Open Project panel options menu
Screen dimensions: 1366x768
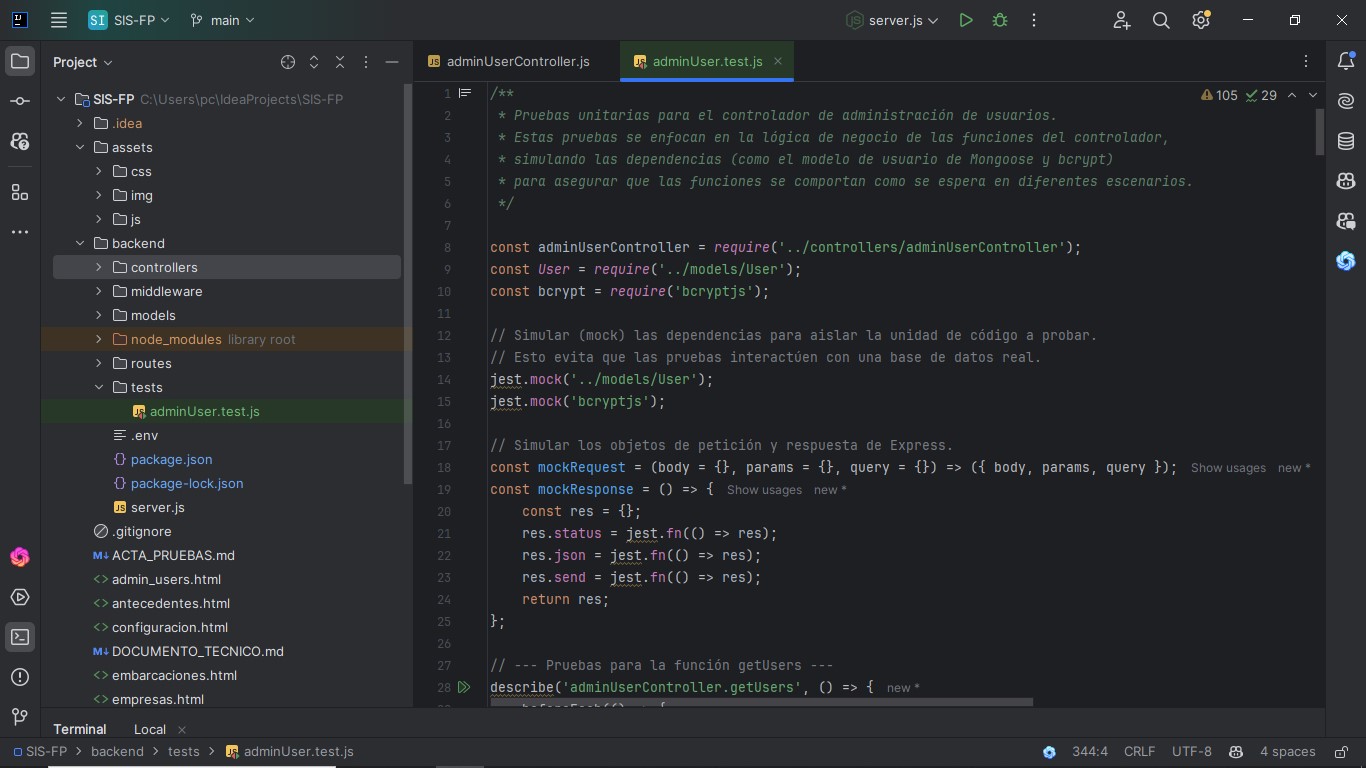(366, 62)
